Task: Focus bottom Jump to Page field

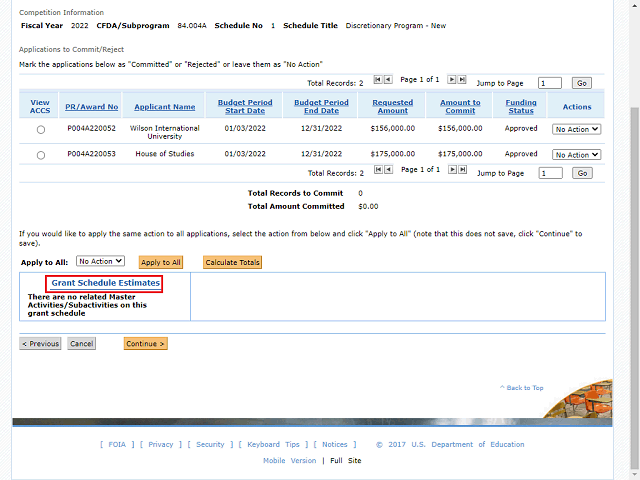Action: click(551, 173)
